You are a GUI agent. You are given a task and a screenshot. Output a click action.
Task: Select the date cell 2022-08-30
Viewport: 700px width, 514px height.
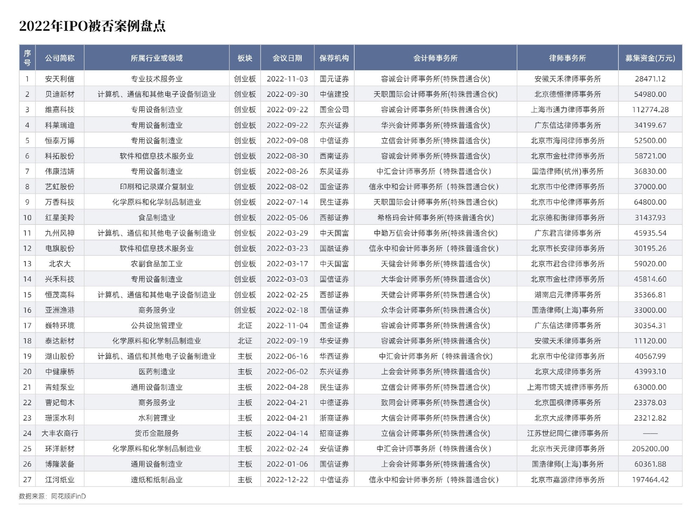click(288, 156)
